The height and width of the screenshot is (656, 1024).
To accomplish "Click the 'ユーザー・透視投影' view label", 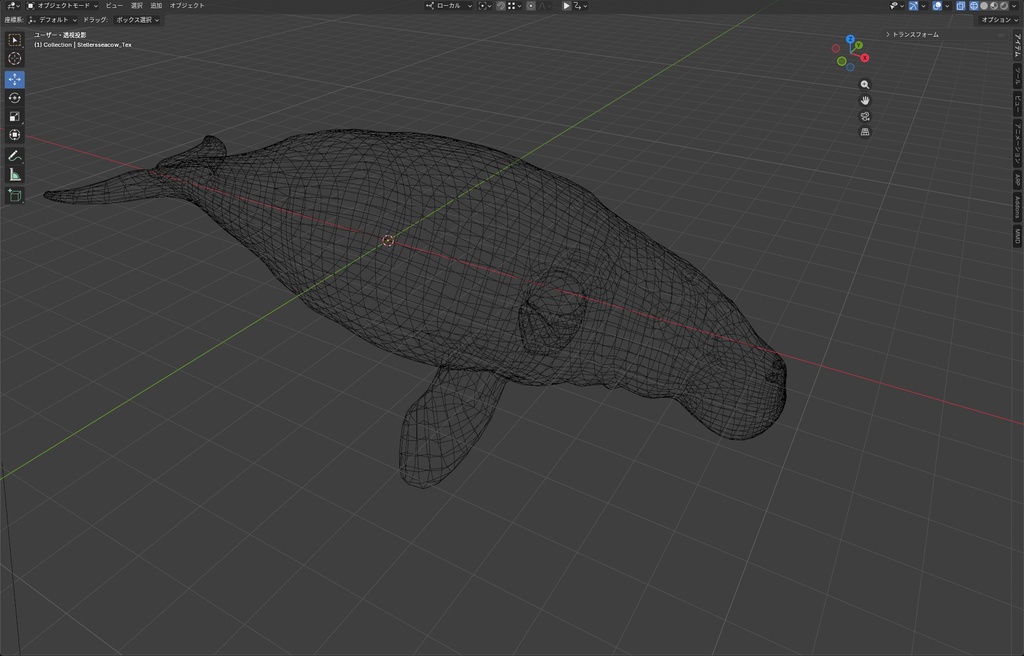I will [x=60, y=35].
